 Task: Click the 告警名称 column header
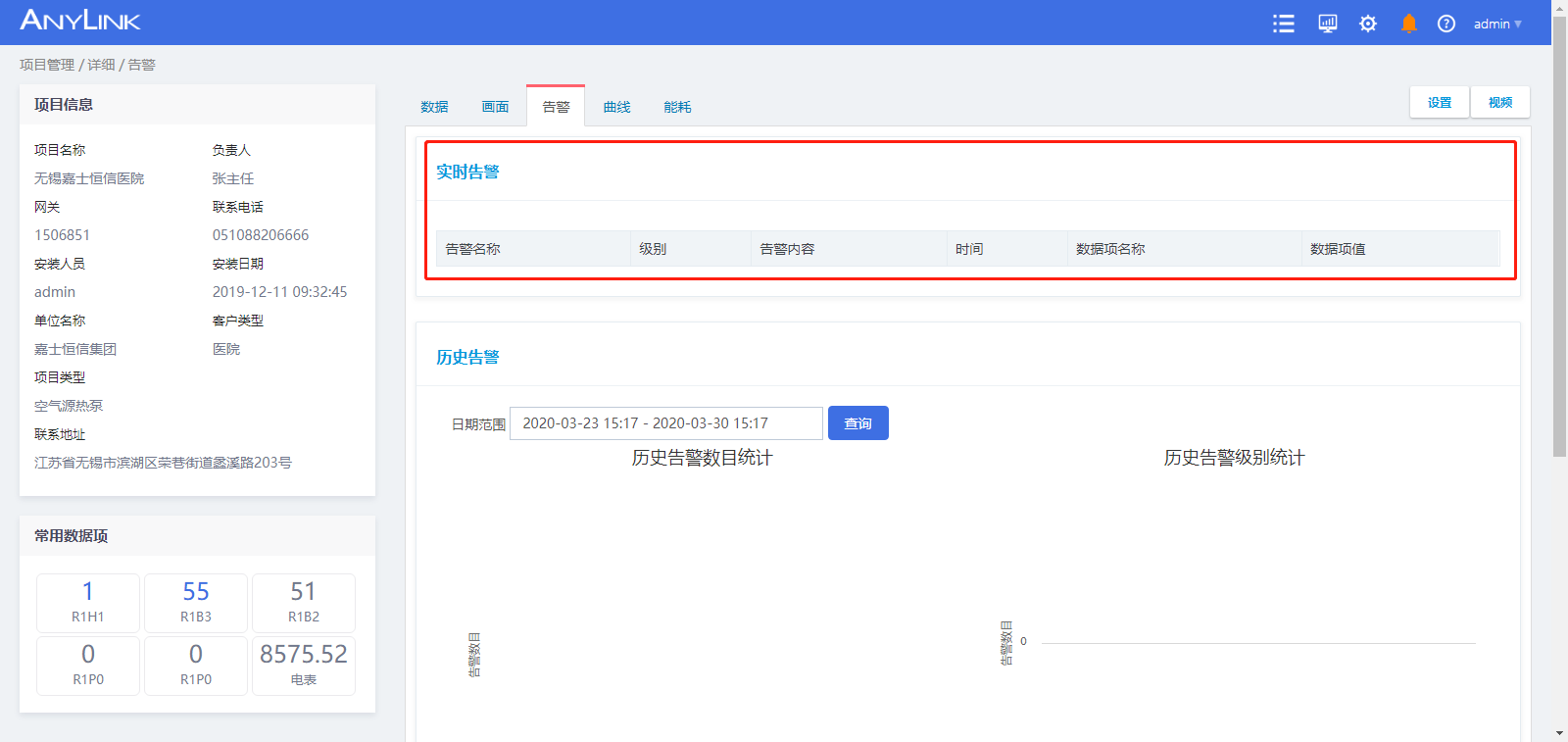click(x=533, y=249)
